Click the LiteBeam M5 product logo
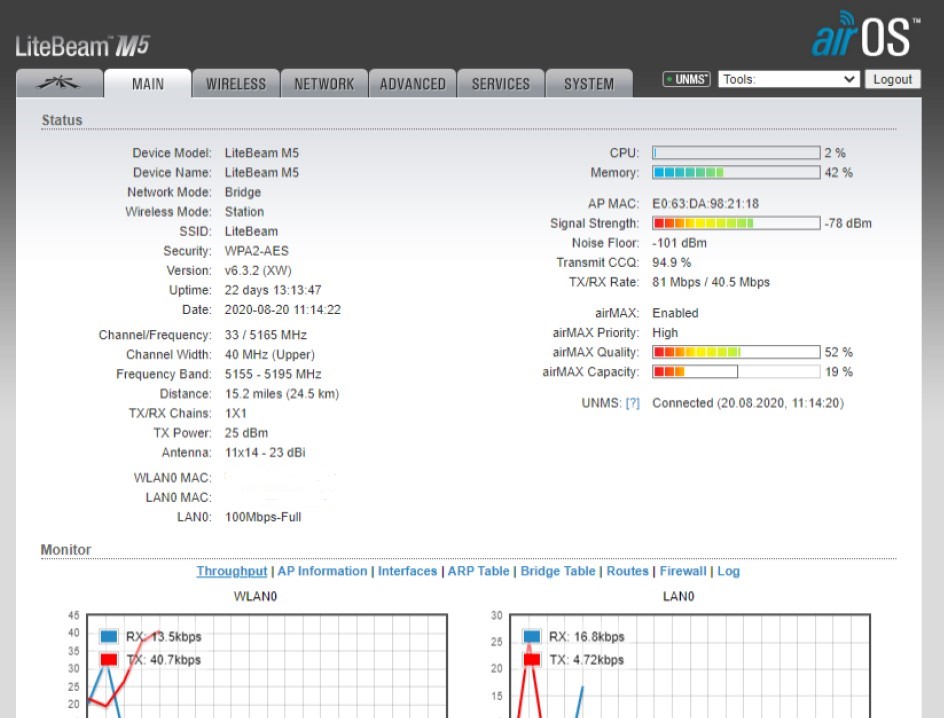Image resolution: width=944 pixels, height=718 pixels. (82, 46)
